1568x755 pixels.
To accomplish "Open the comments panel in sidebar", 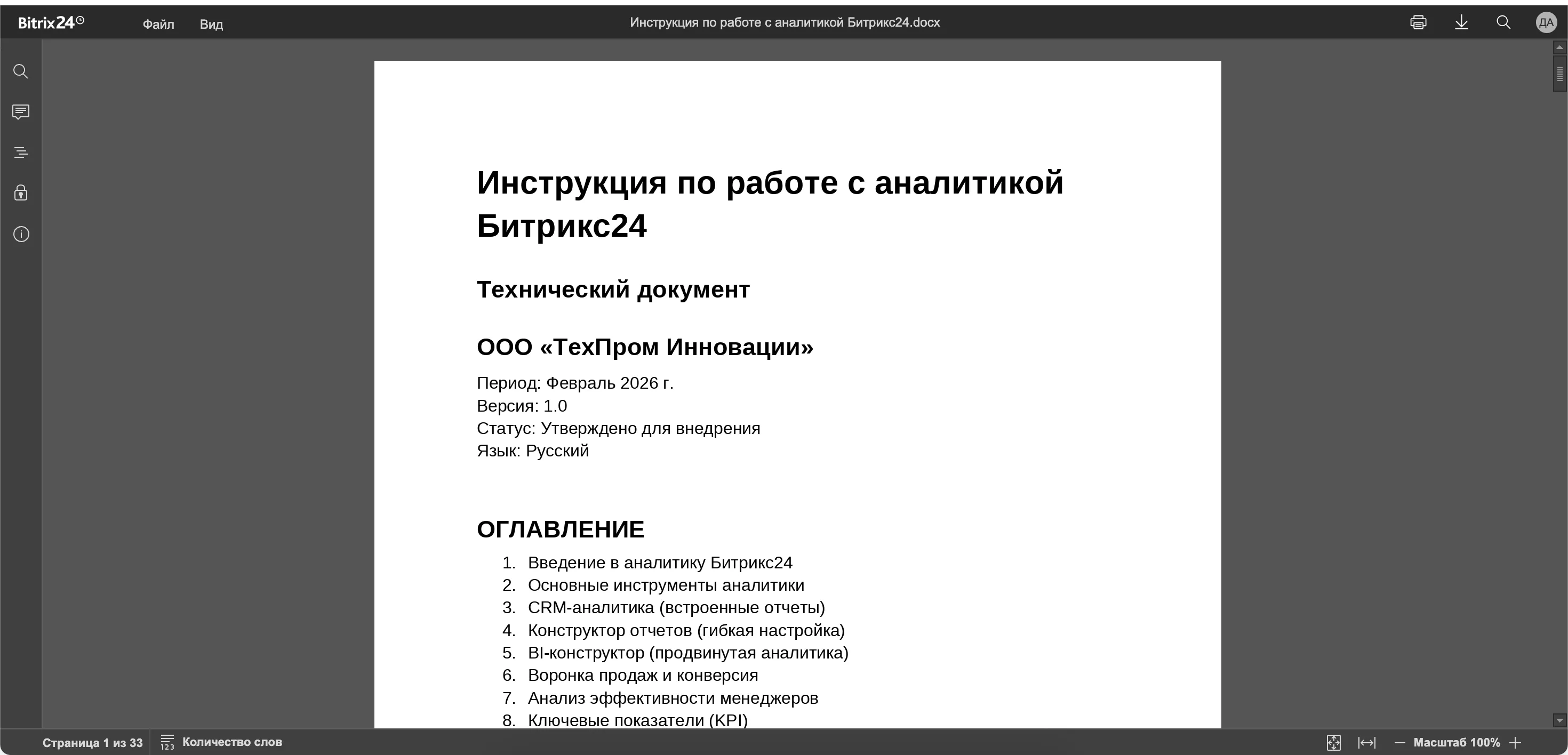I will tap(21, 112).
